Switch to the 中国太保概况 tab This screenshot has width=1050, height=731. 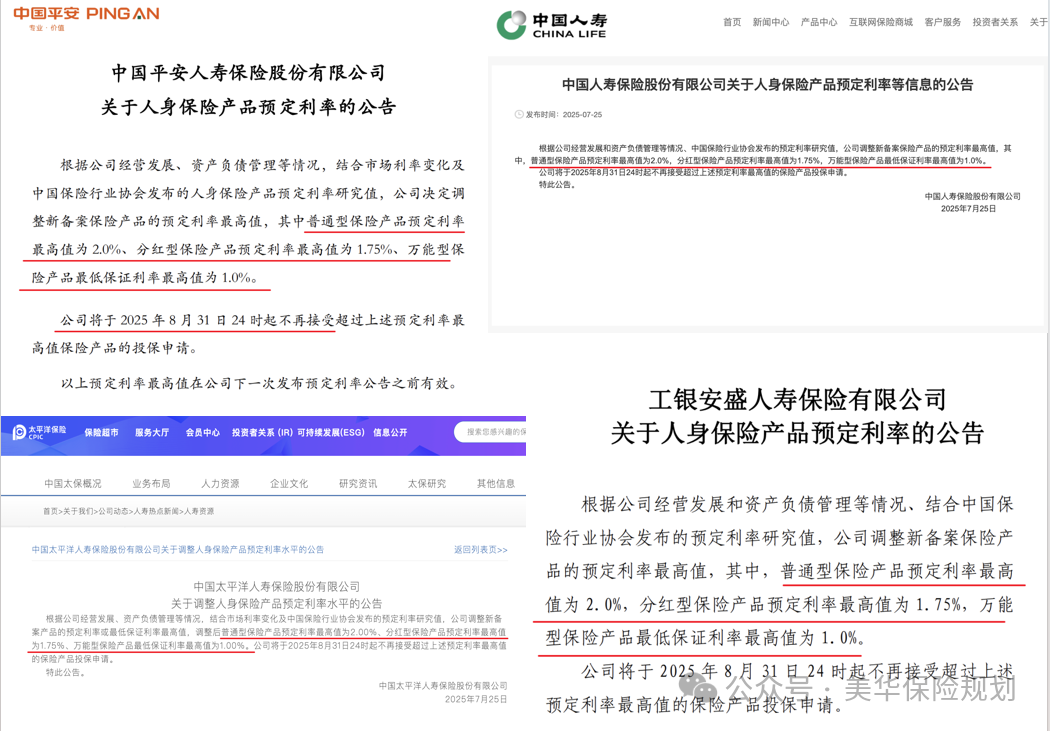pyautogui.click(x=72, y=483)
